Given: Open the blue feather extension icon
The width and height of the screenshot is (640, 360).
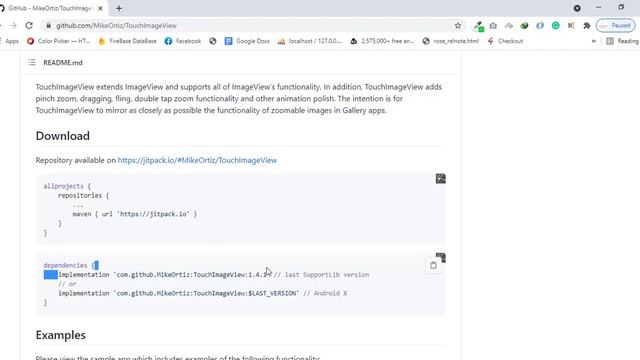Looking at the screenshot, I should (x=540, y=26).
